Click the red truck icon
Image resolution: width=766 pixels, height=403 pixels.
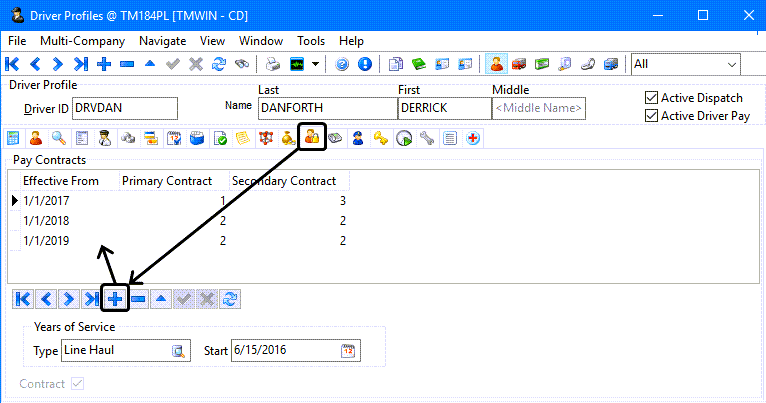pyautogui.click(x=519, y=64)
